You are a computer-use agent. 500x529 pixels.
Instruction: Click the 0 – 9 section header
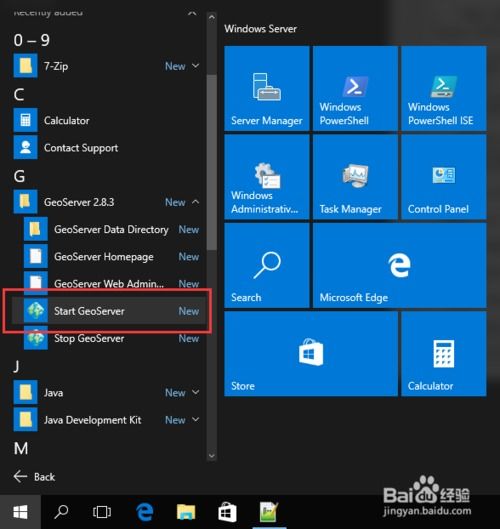[31, 40]
